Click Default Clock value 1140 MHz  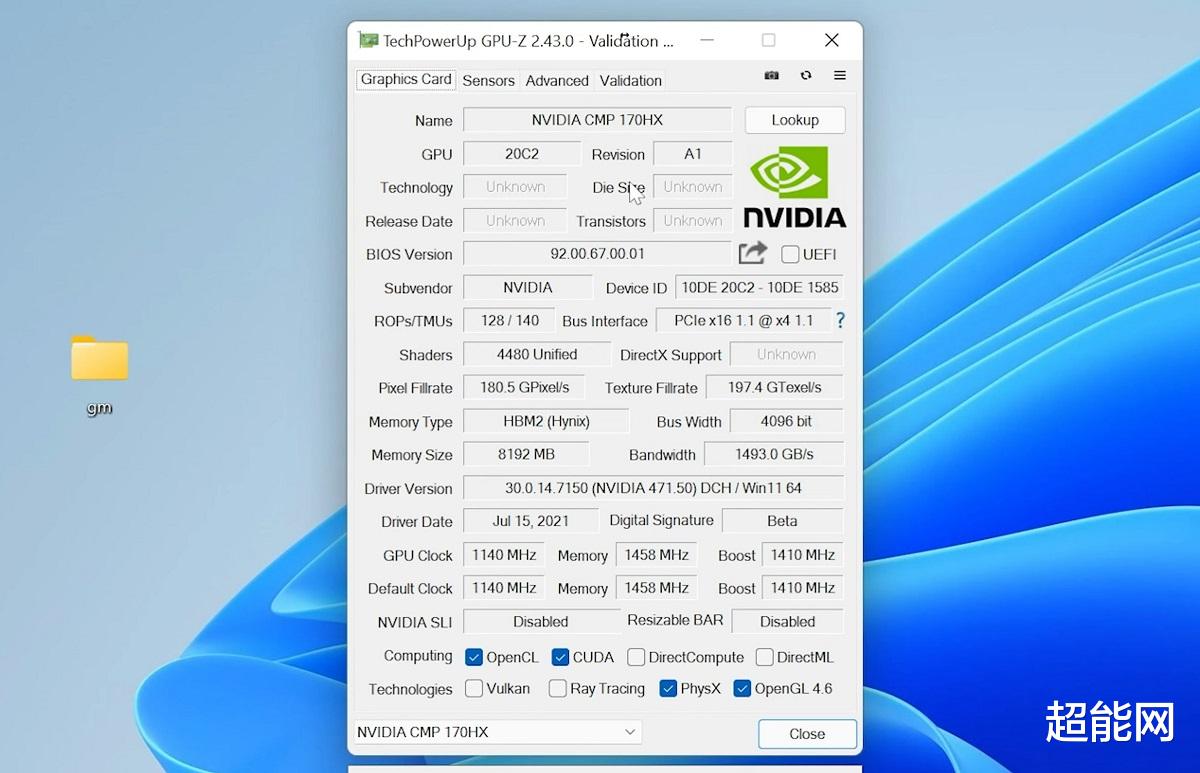504,589
